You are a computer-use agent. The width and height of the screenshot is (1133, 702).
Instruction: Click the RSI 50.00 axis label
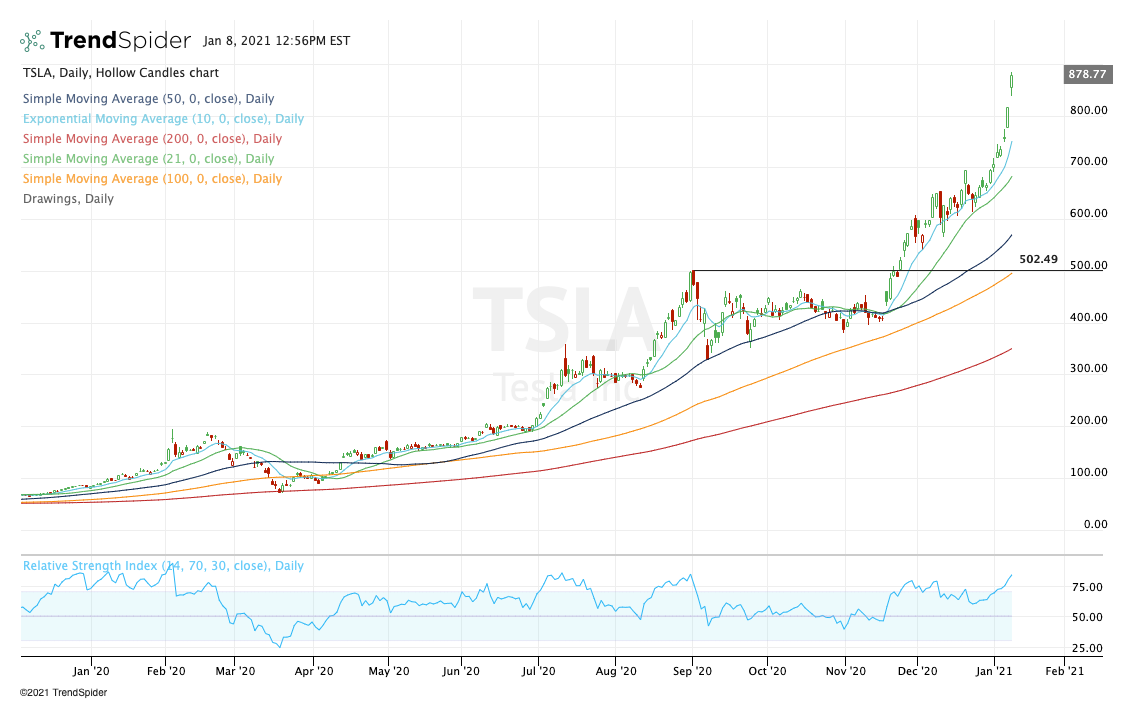[1087, 617]
